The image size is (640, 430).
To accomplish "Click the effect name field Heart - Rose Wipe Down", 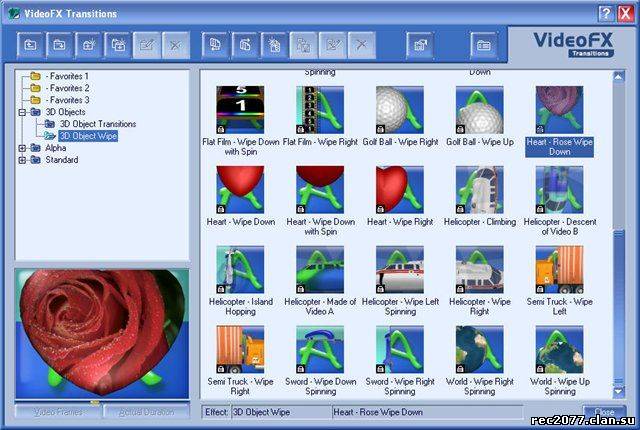I will 427,412.
